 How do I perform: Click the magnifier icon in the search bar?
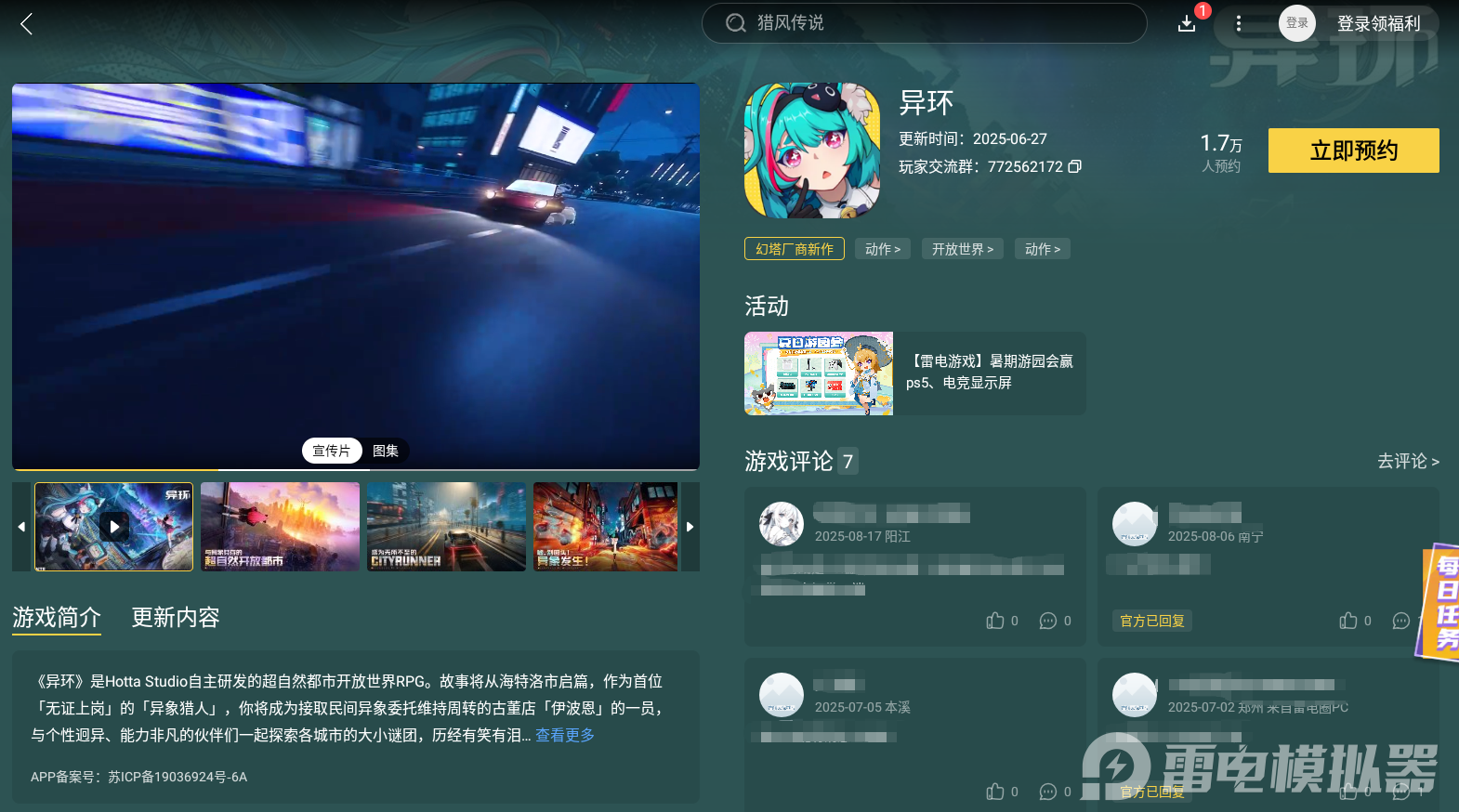[x=736, y=23]
